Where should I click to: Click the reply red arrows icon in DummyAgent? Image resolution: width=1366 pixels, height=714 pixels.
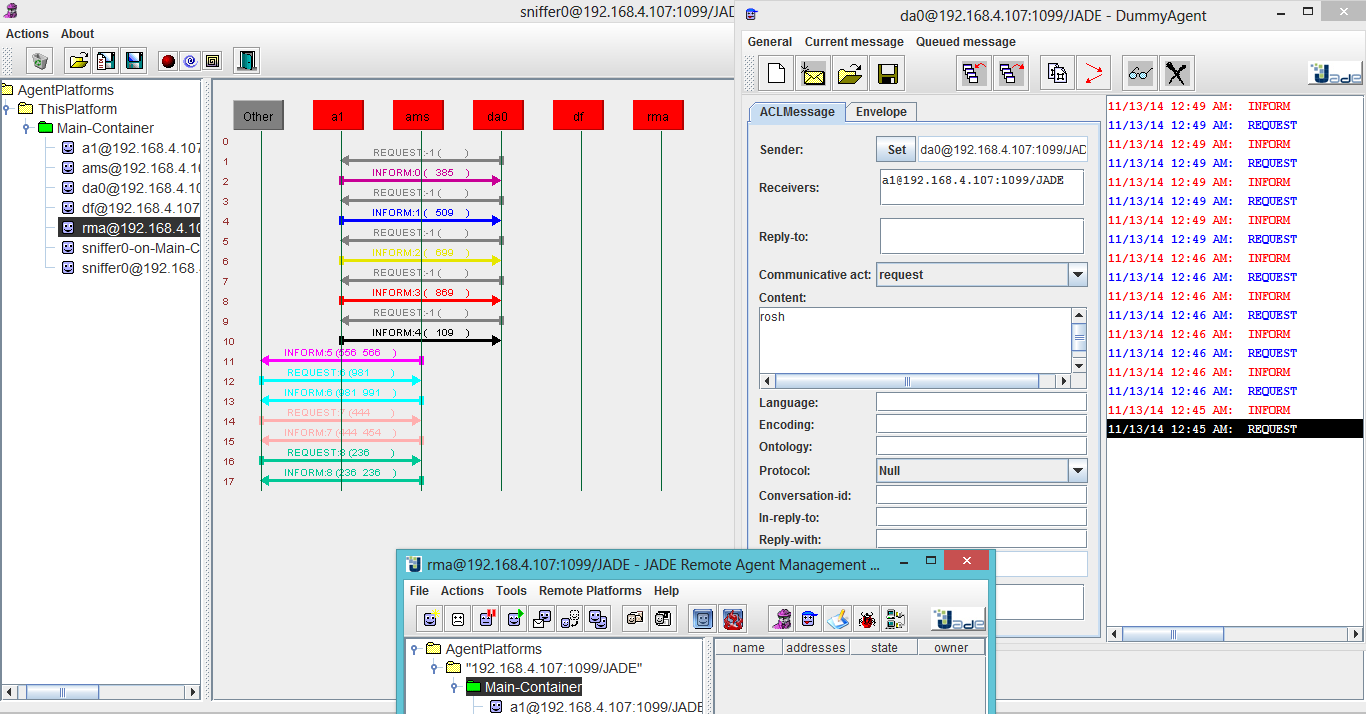1095,73
